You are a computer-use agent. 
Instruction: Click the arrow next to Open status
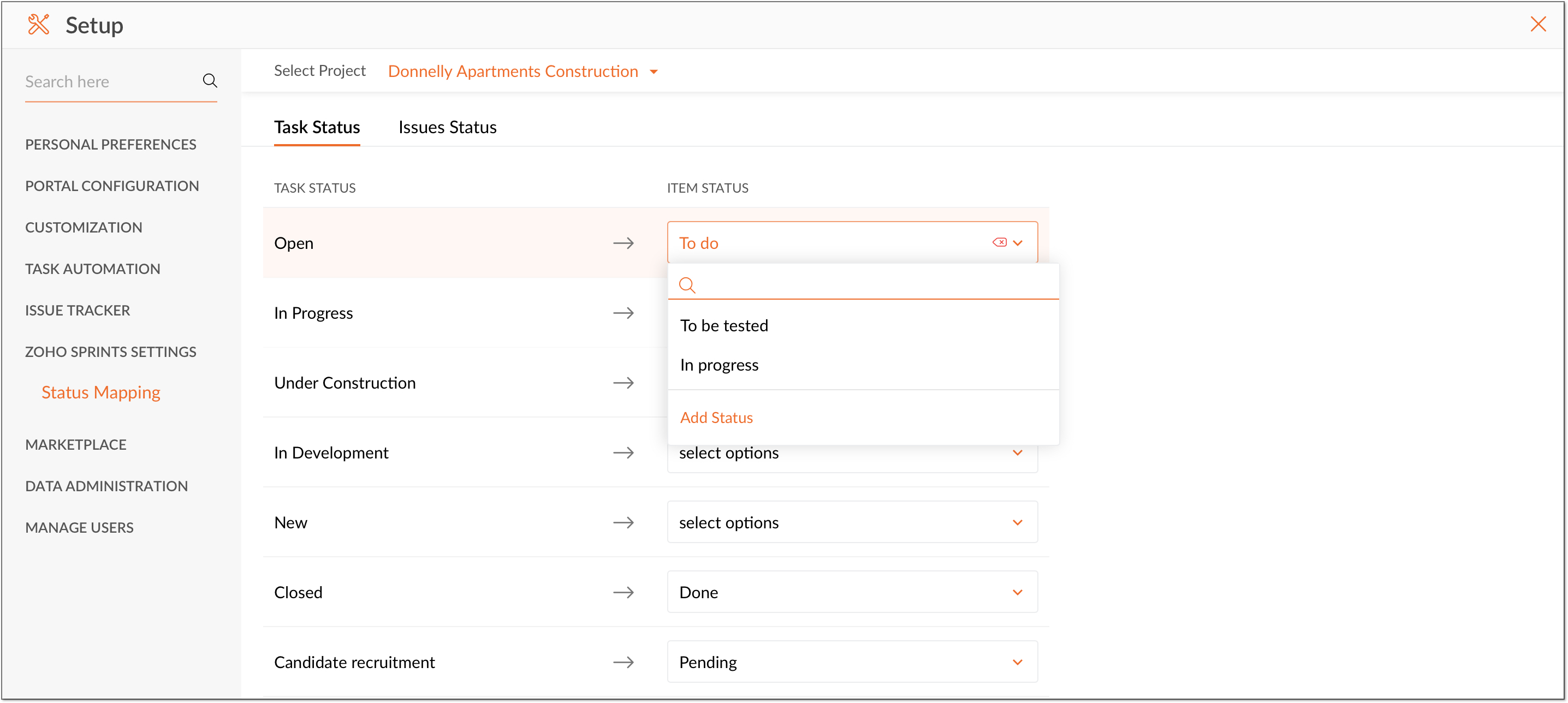pos(623,243)
